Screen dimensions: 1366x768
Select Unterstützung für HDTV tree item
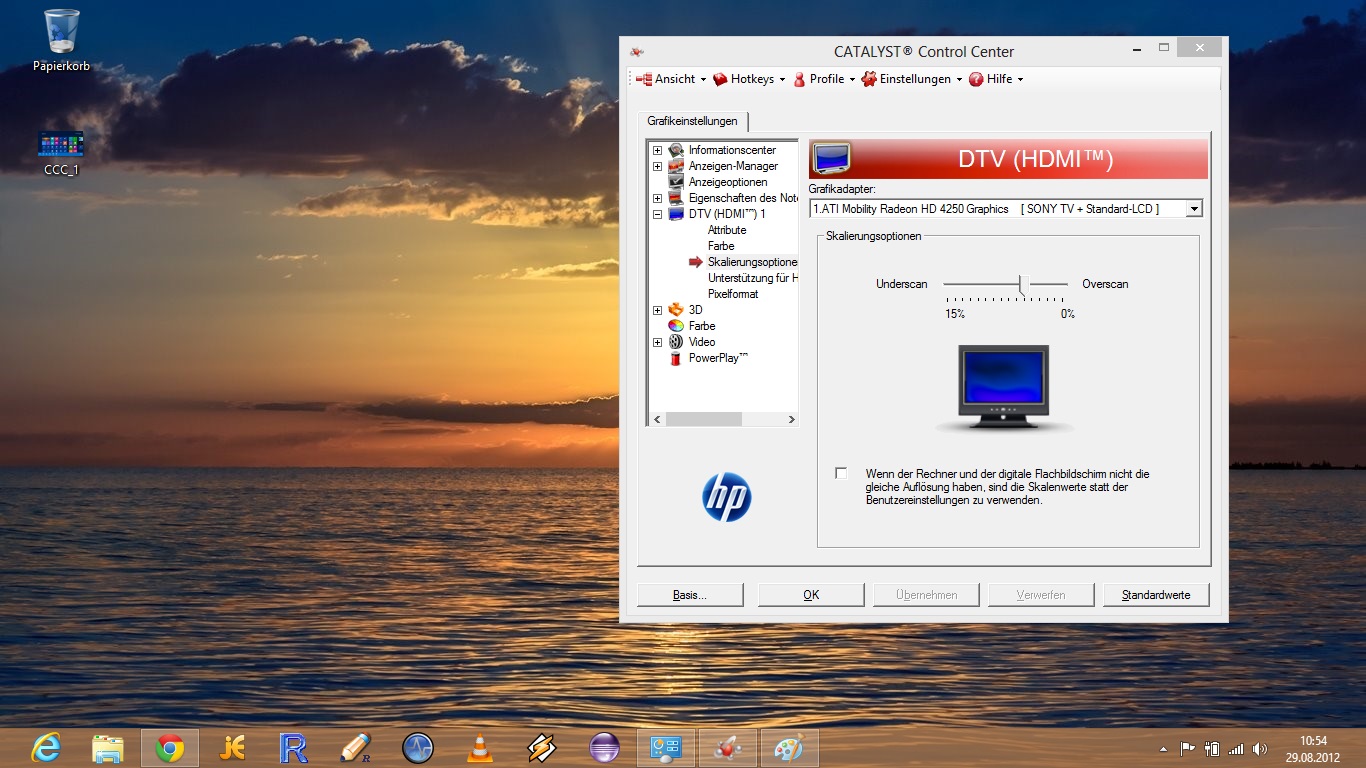[x=752, y=278]
